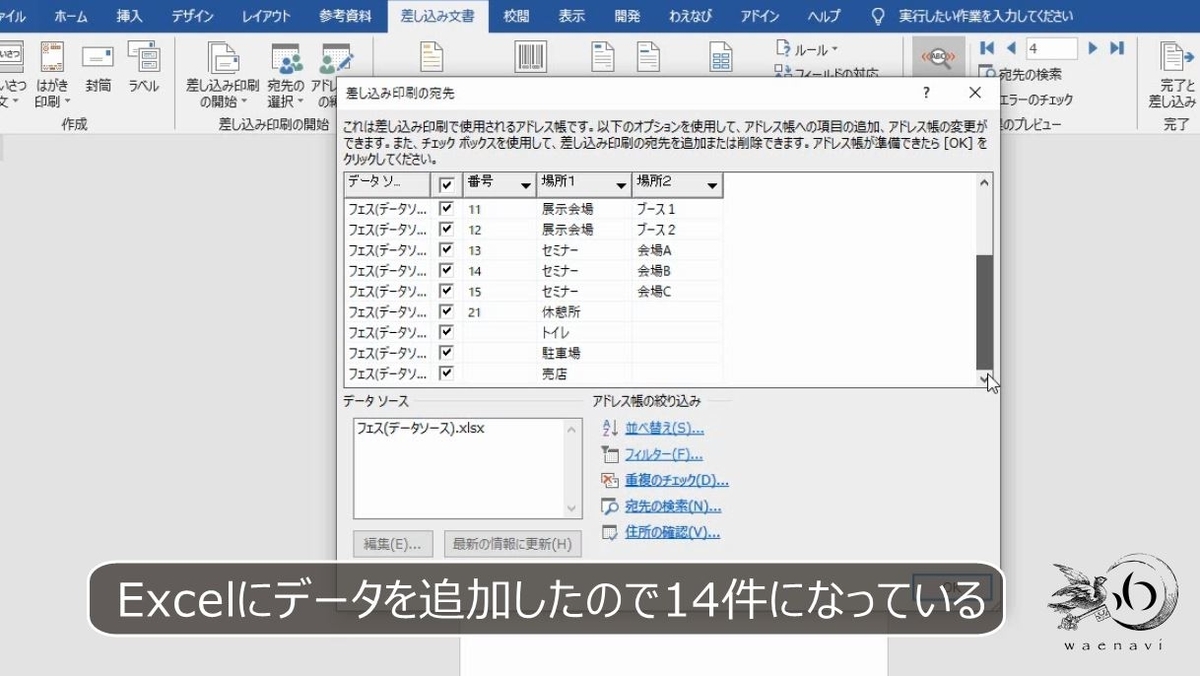1200x676 pixels.
Task: Open 差し込み印刷の開始 (Start Mail Merge)
Action: click(x=222, y=58)
